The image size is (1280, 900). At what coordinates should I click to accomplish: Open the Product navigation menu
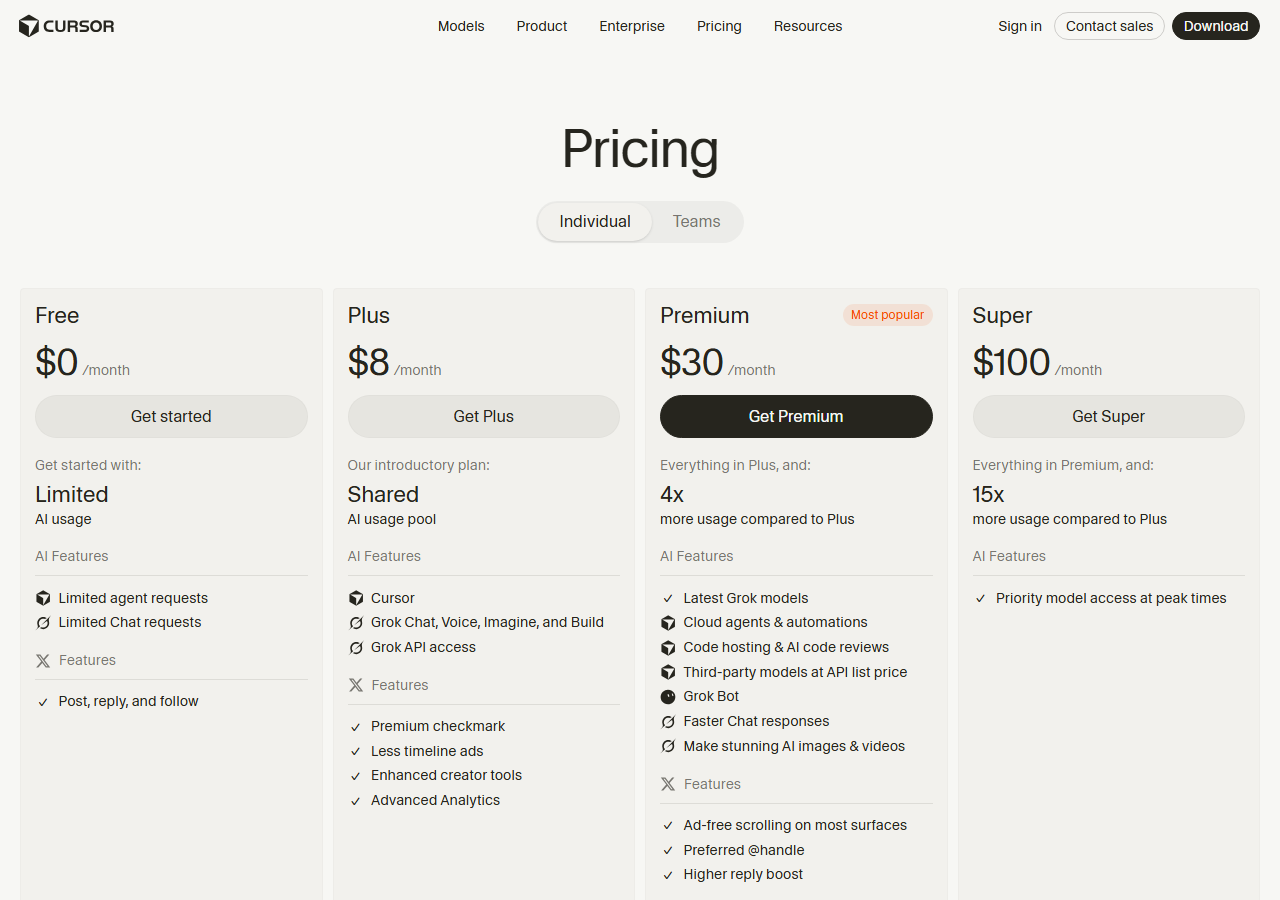pos(542,26)
